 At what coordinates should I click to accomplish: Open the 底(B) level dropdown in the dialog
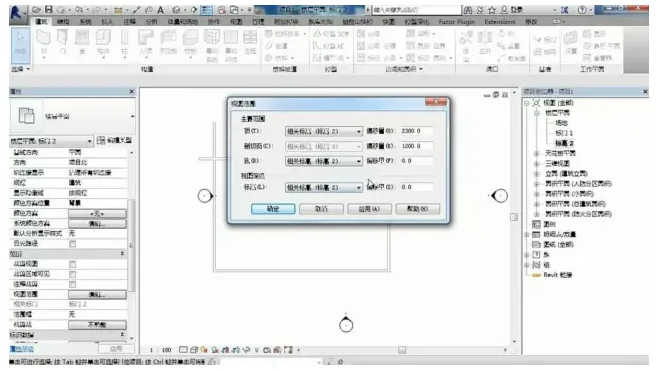point(323,161)
